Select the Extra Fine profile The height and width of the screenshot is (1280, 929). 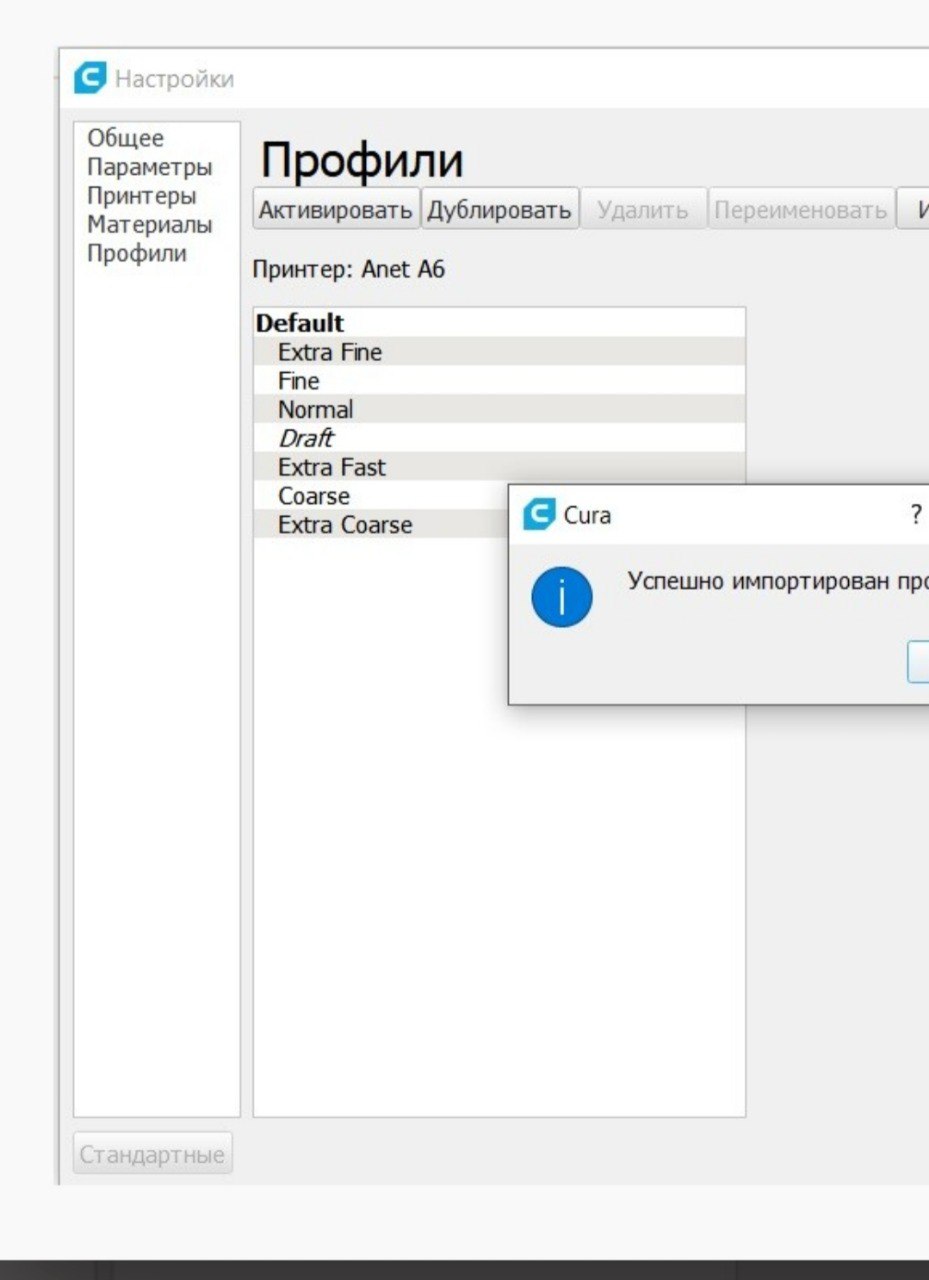click(x=499, y=352)
